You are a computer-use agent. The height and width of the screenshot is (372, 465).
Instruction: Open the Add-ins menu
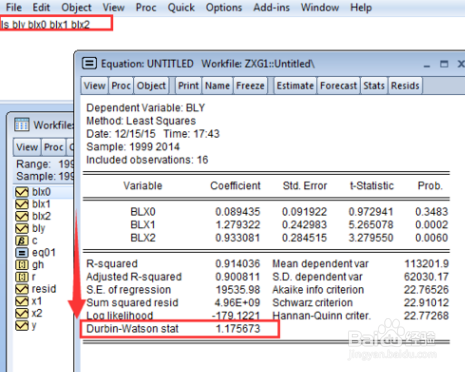pos(271,7)
